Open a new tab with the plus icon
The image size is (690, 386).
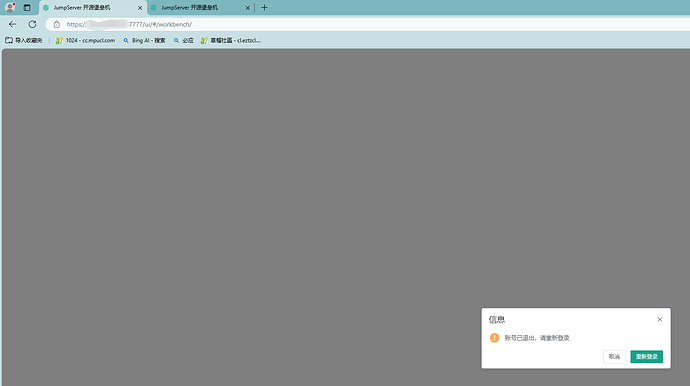tap(264, 7)
